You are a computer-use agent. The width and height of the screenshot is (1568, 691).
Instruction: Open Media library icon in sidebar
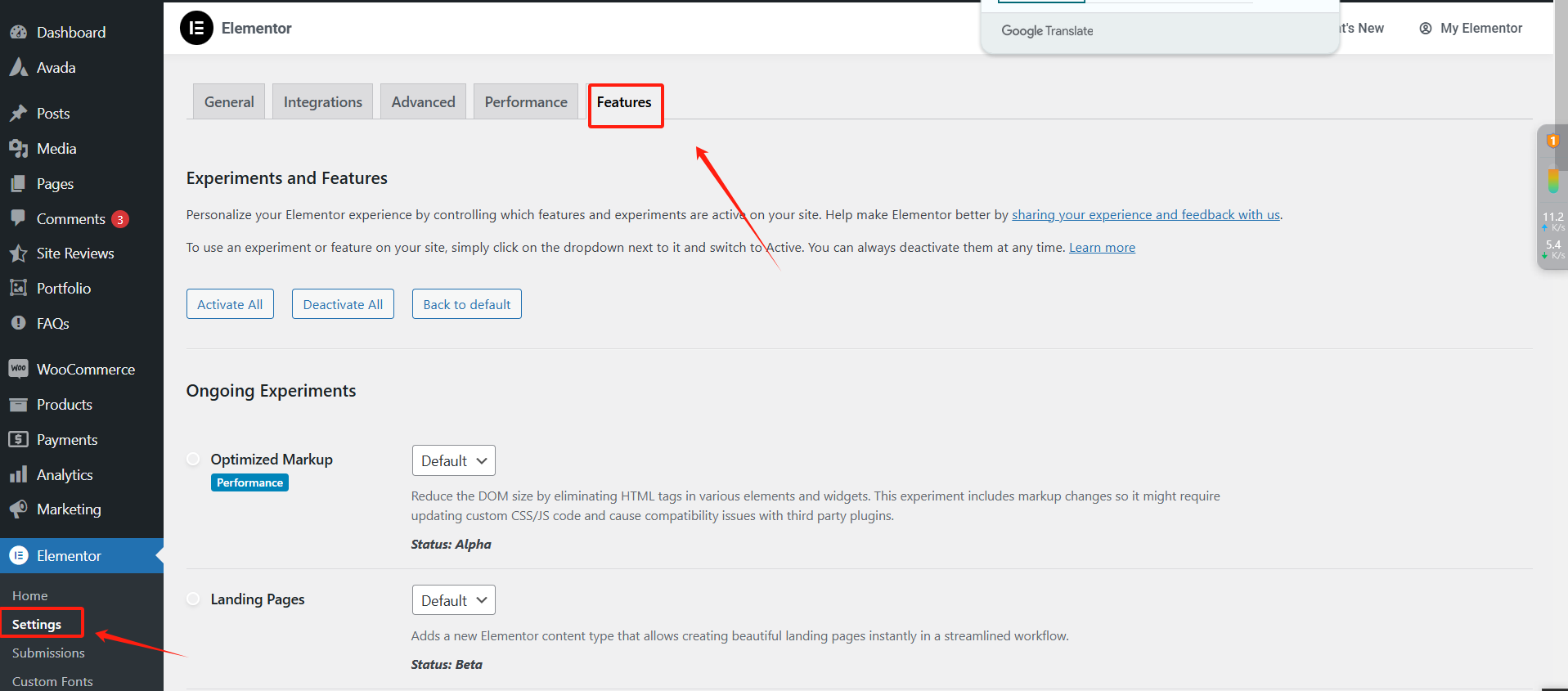pos(18,149)
